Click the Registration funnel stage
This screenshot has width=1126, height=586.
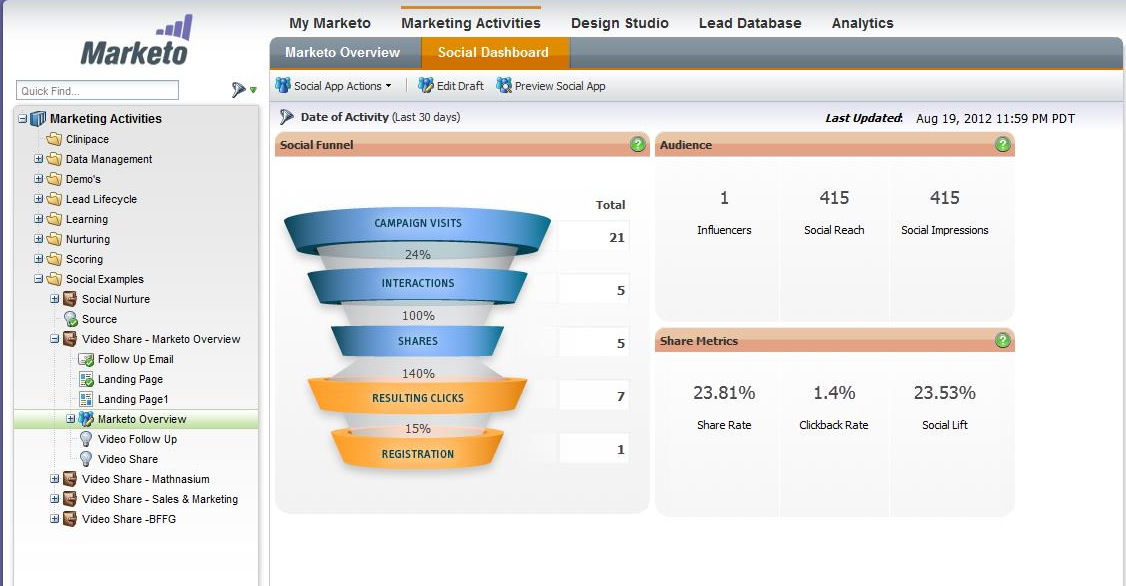tap(418, 452)
